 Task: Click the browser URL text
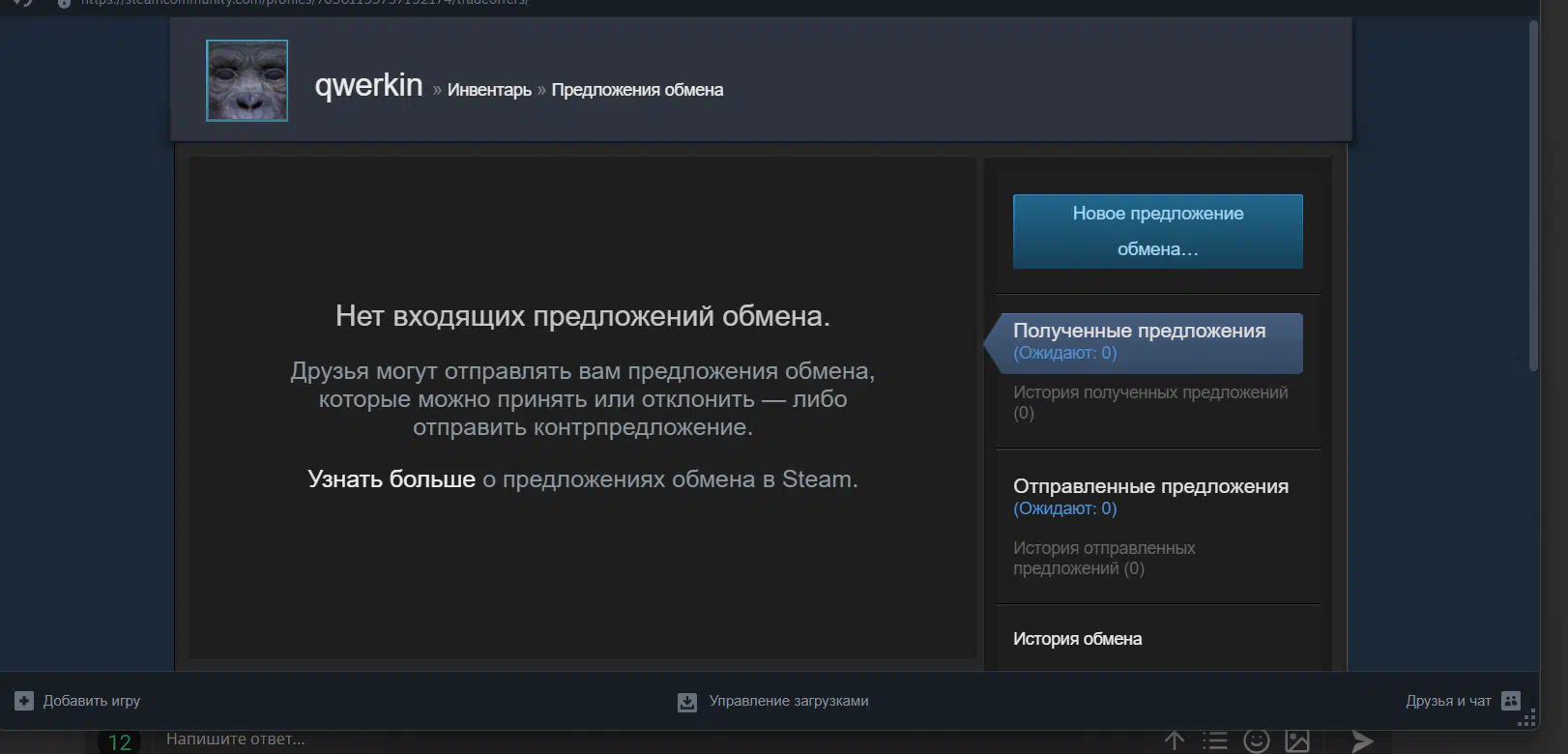pos(304,3)
